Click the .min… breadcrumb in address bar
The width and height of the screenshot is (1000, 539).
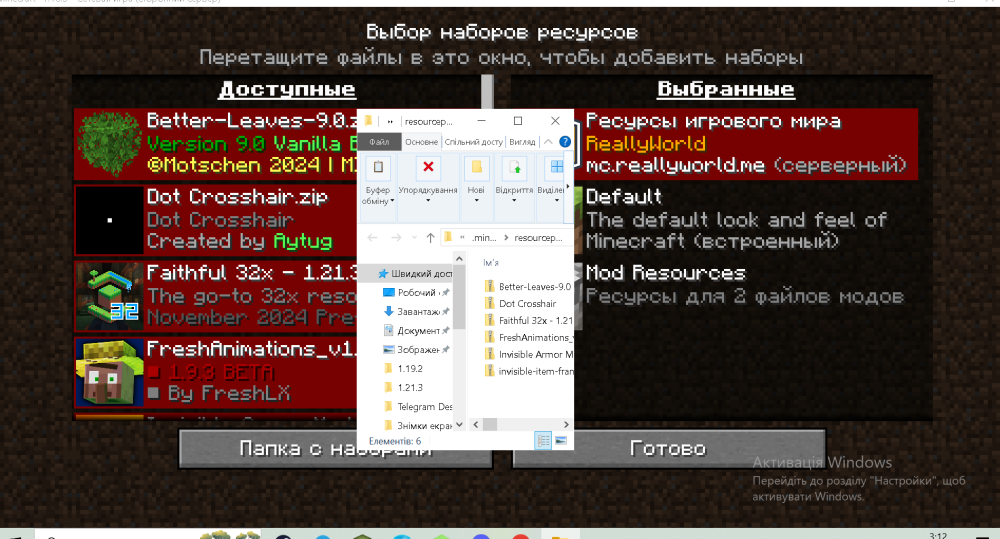pyautogui.click(x=484, y=238)
